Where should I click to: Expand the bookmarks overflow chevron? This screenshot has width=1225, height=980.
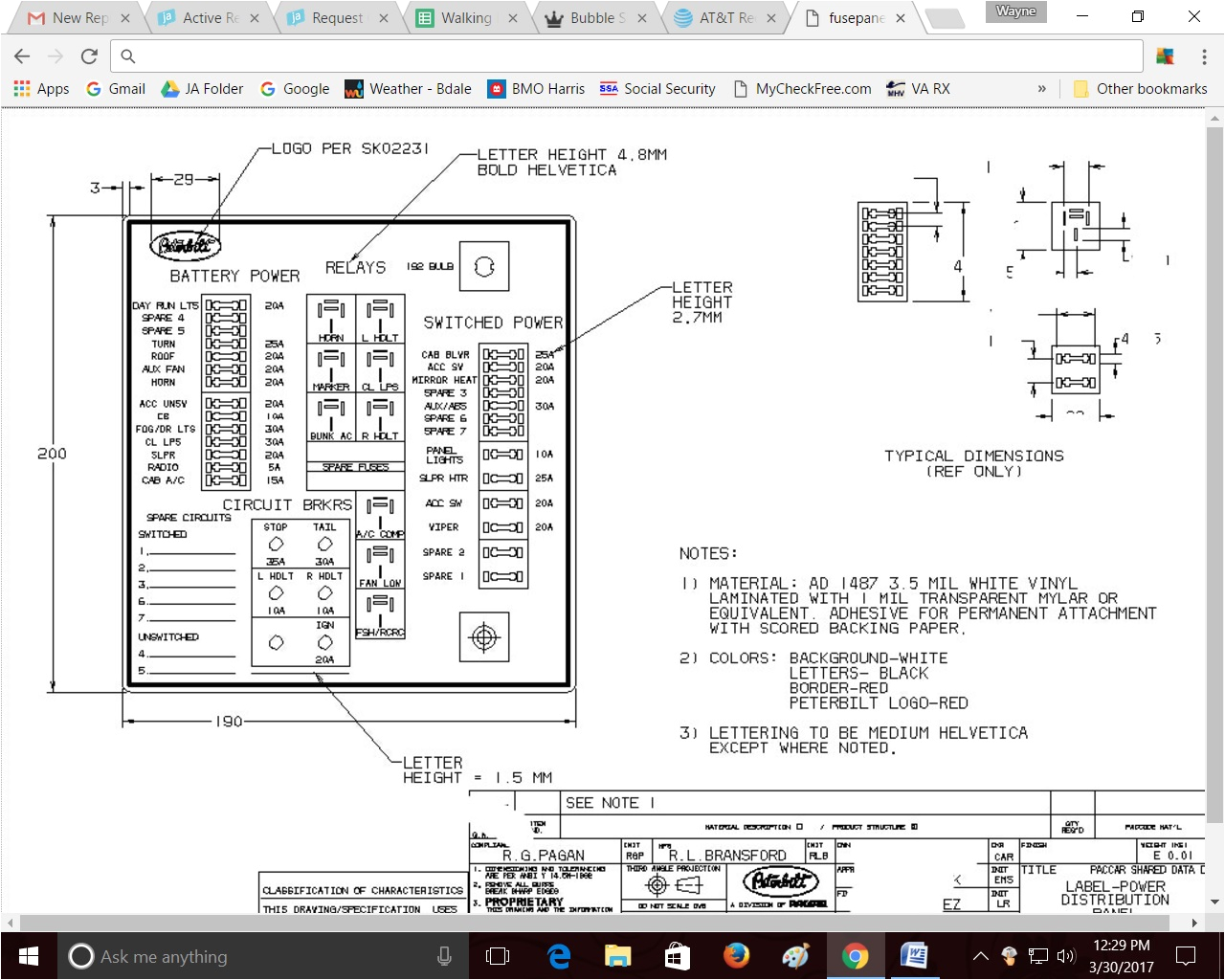[1042, 89]
